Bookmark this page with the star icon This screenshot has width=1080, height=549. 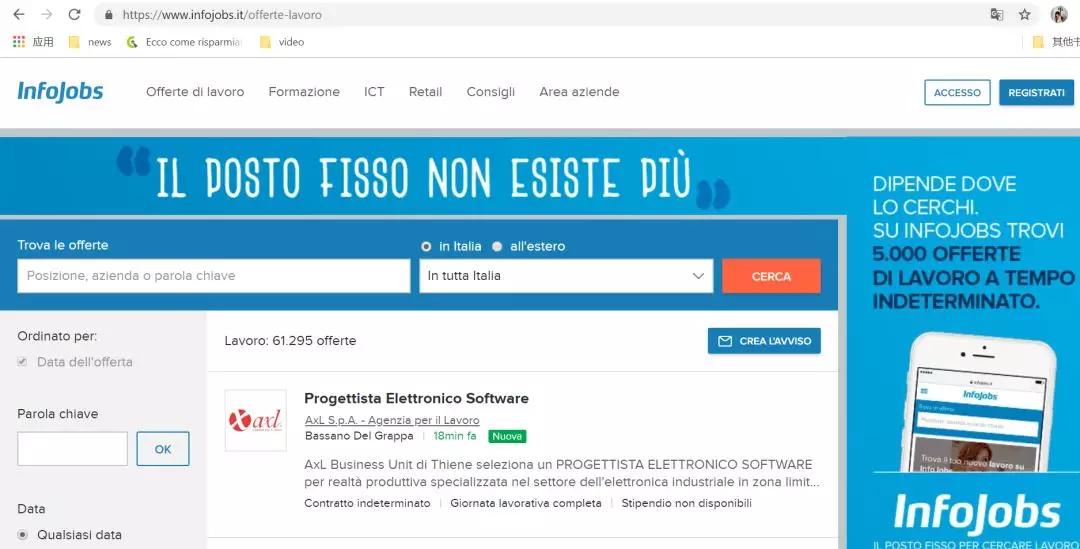(1025, 14)
